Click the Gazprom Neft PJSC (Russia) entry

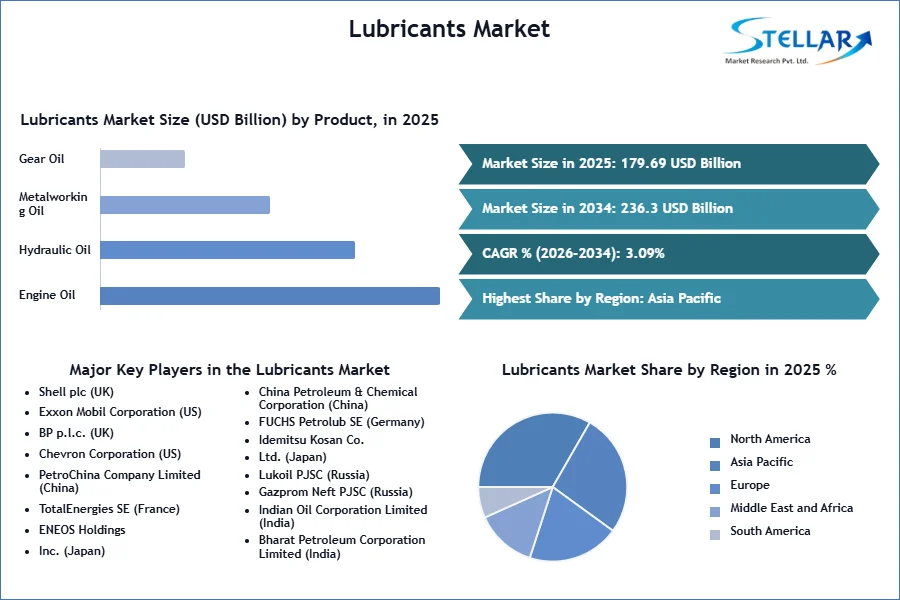pos(335,492)
